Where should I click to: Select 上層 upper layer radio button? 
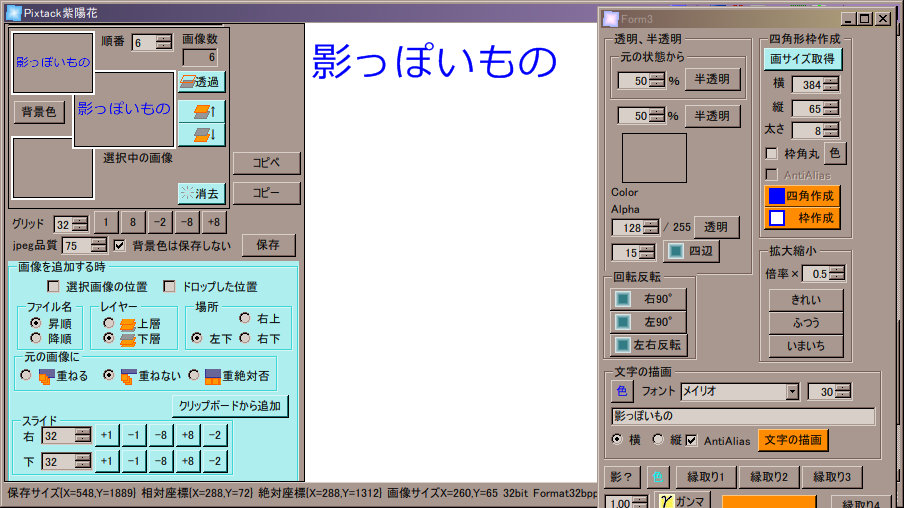point(108,323)
